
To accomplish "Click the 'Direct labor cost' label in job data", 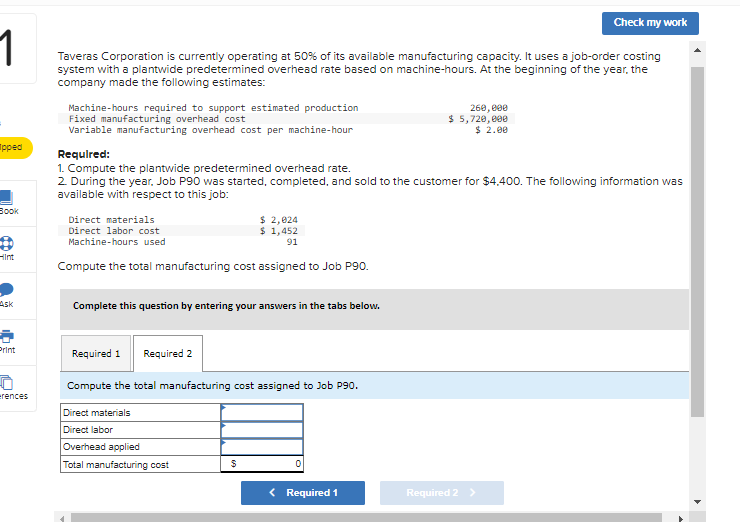I will pyautogui.click(x=114, y=231).
